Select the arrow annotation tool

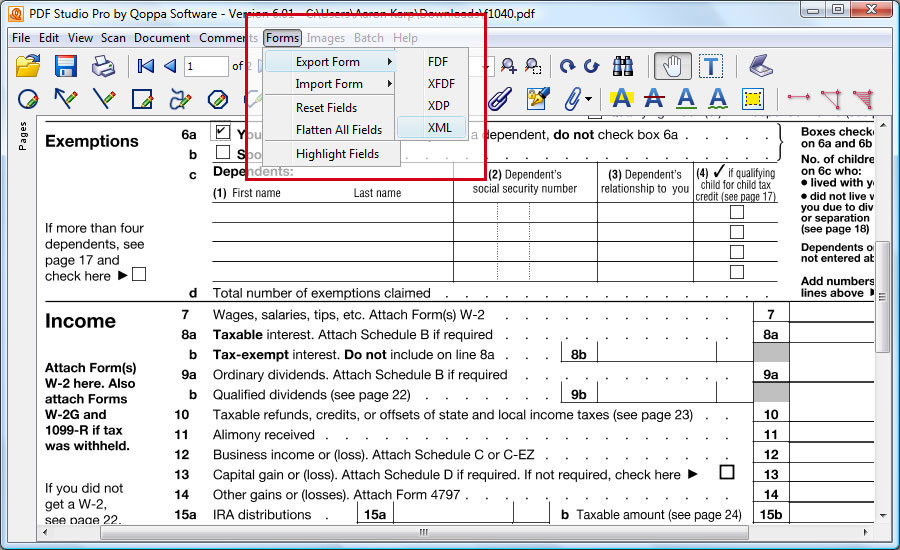coord(65,99)
